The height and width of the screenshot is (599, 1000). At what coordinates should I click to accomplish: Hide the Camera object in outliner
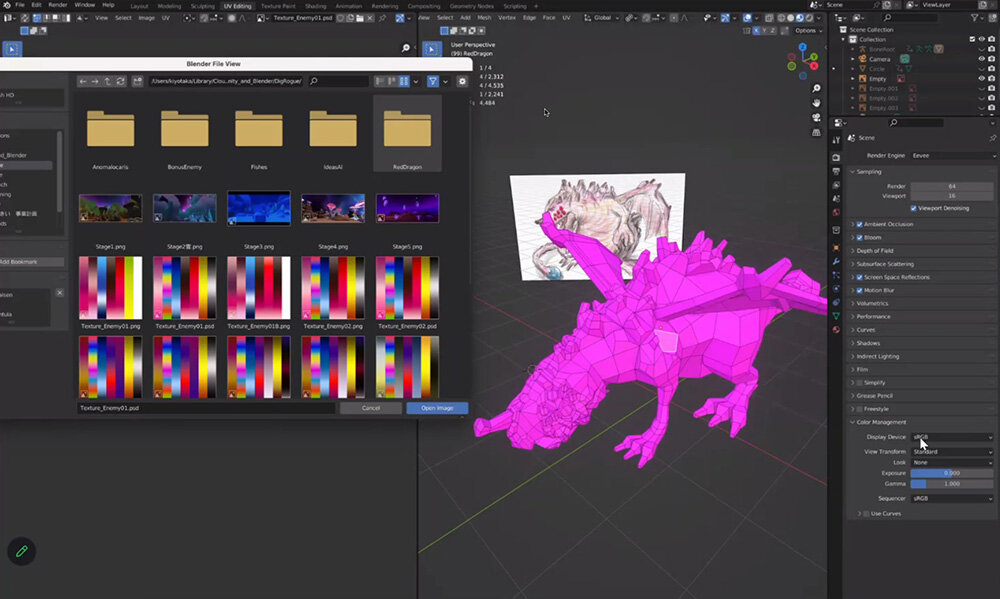[980, 59]
